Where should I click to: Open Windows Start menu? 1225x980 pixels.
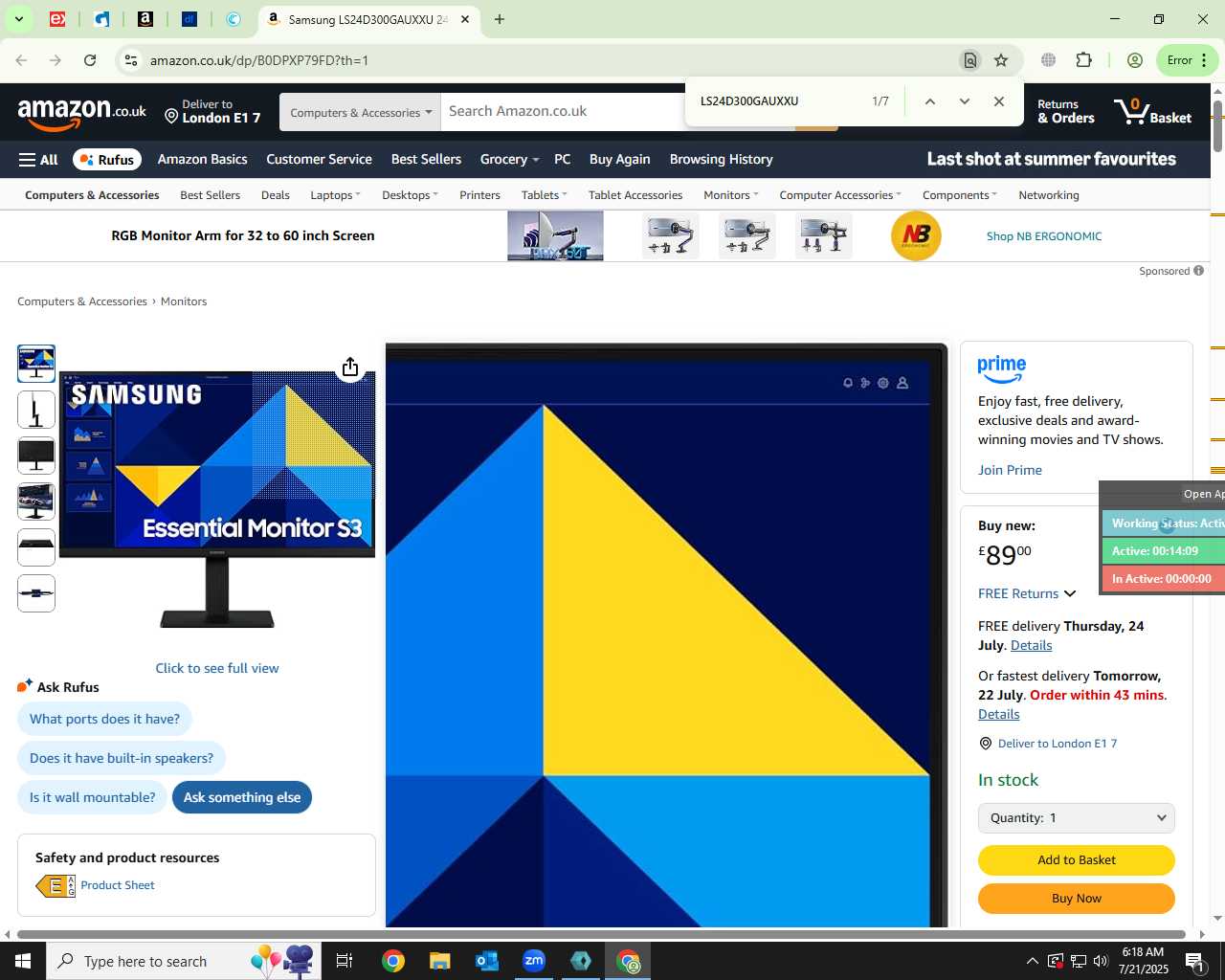23,961
